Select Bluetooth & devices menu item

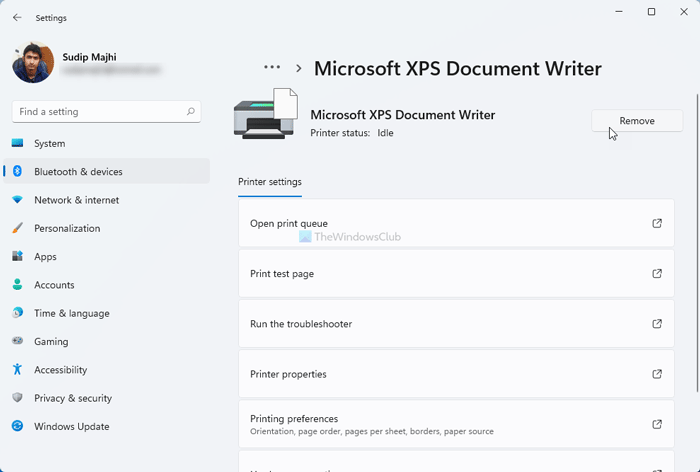click(106, 171)
